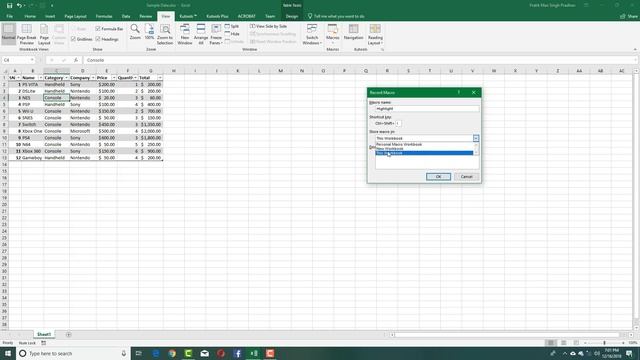This screenshot has height=360, width=640.
Task: Save workbook from quick access toolbar
Action: point(9,6)
